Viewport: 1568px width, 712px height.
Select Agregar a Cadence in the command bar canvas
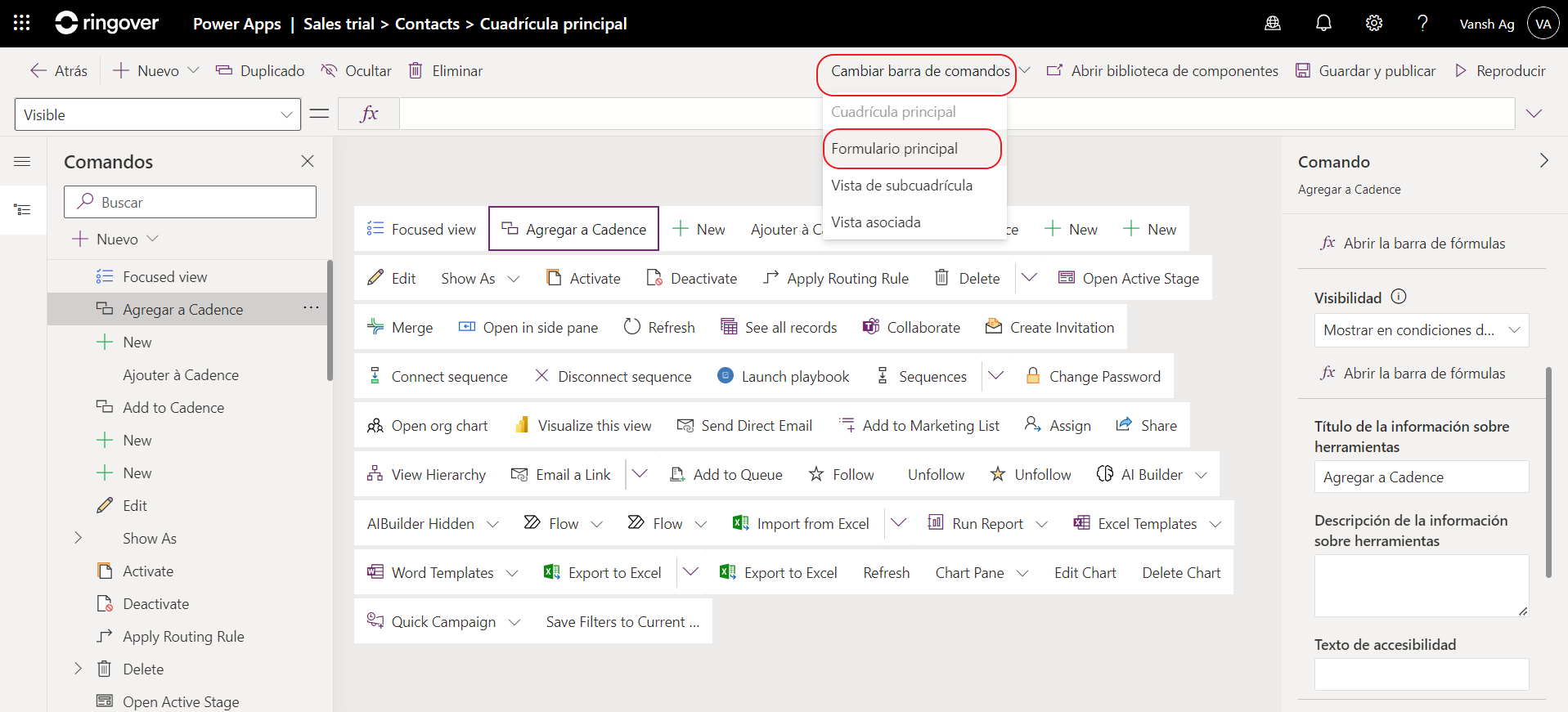[573, 229]
